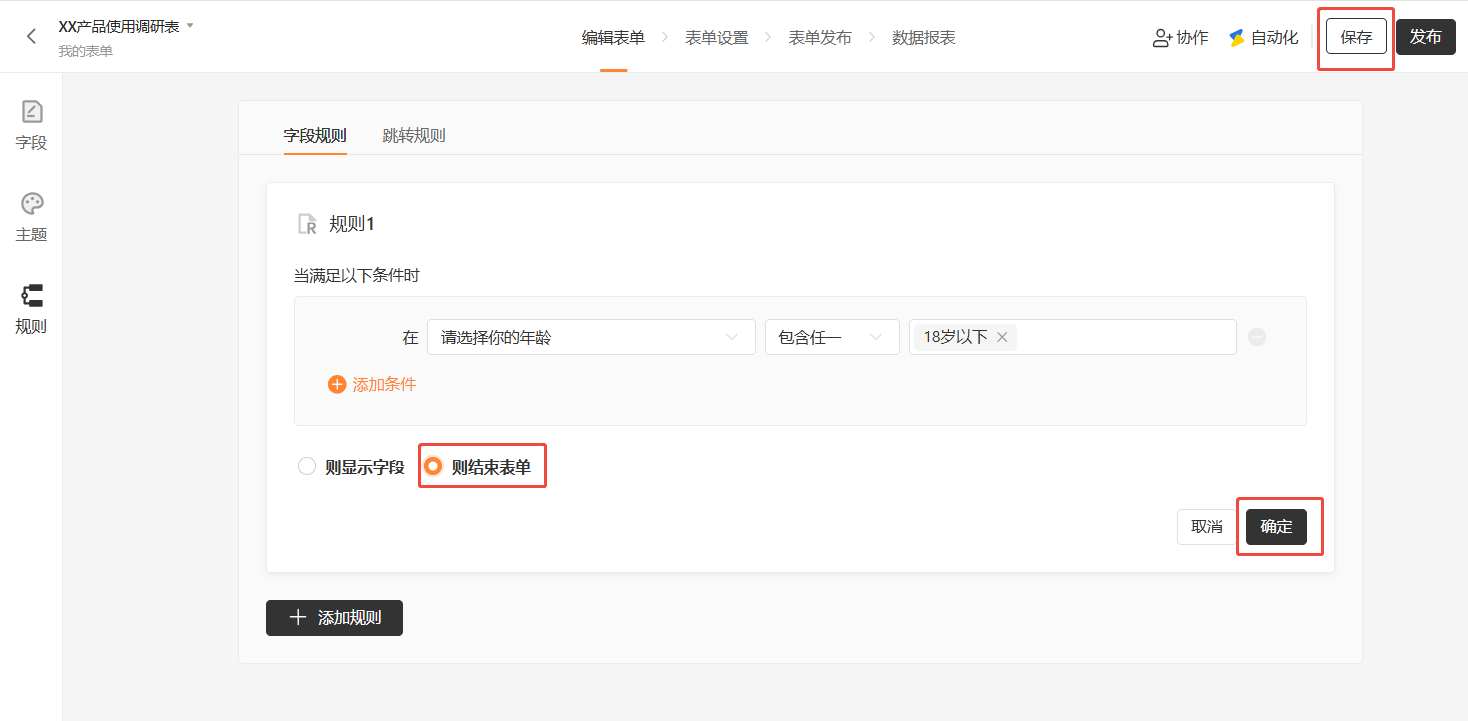Image resolution: width=1468 pixels, height=721 pixels.
Task: Open the 请选择你的年龄 field dropdown
Action: pos(591,337)
